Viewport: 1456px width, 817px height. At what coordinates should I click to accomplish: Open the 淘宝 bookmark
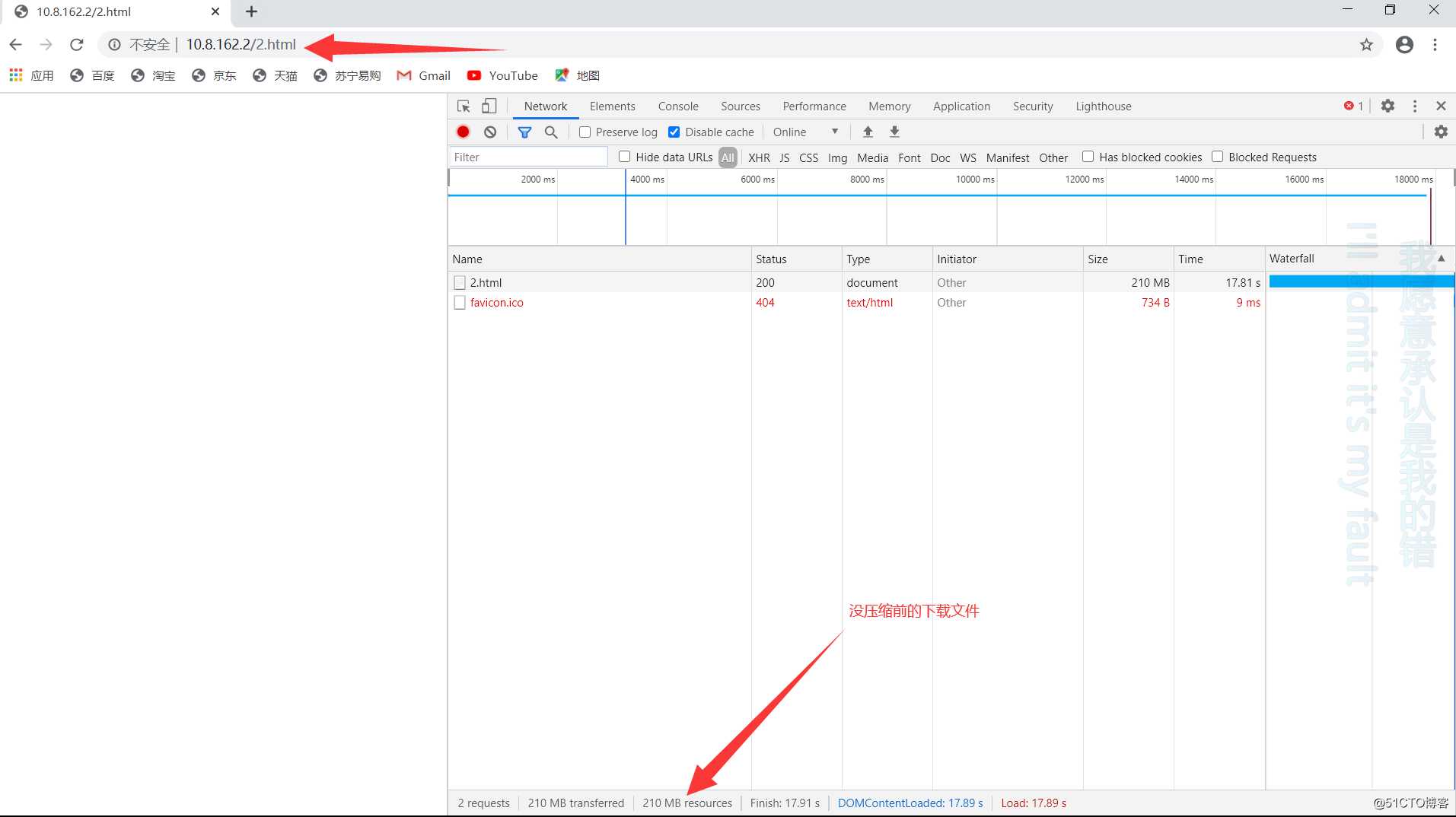tap(153, 75)
